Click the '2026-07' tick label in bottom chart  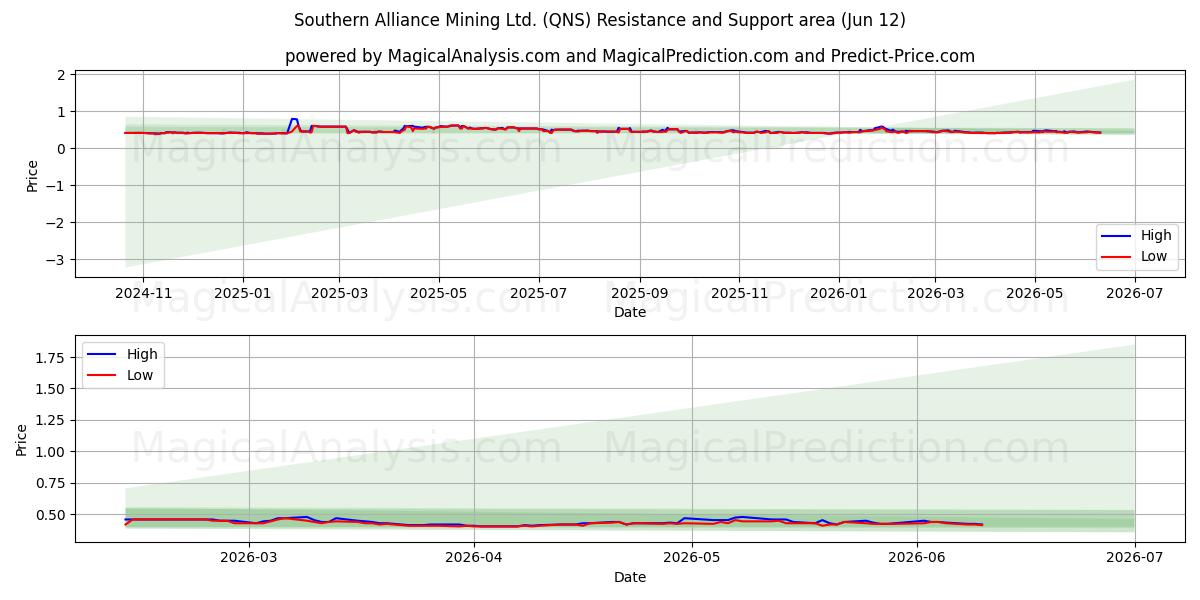pos(1135,558)
